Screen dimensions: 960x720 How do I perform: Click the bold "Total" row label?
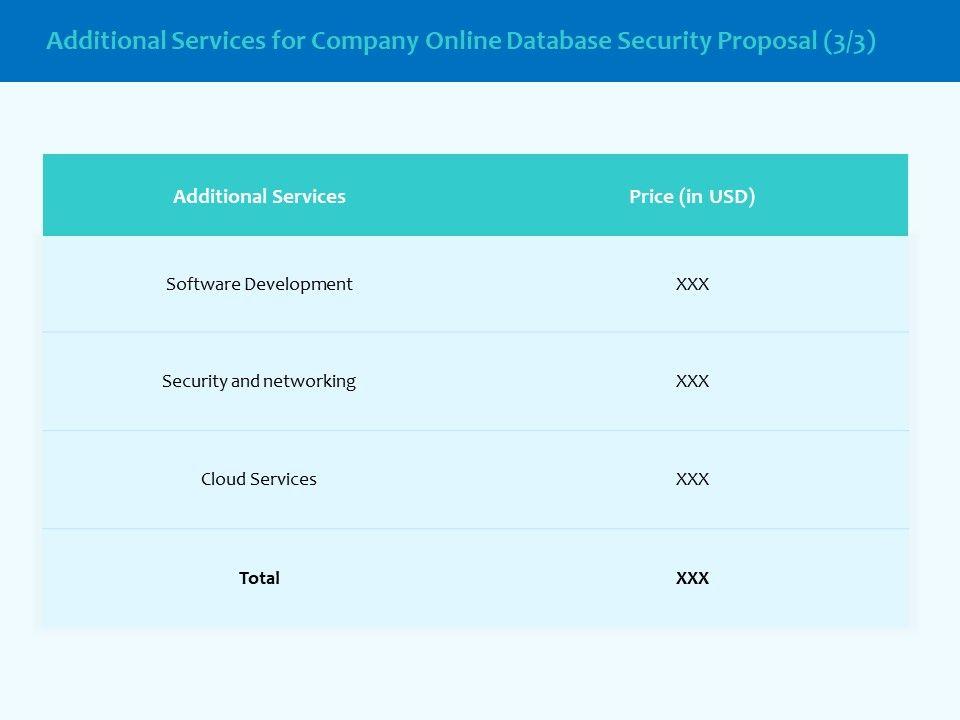click(x=259, y=578)
